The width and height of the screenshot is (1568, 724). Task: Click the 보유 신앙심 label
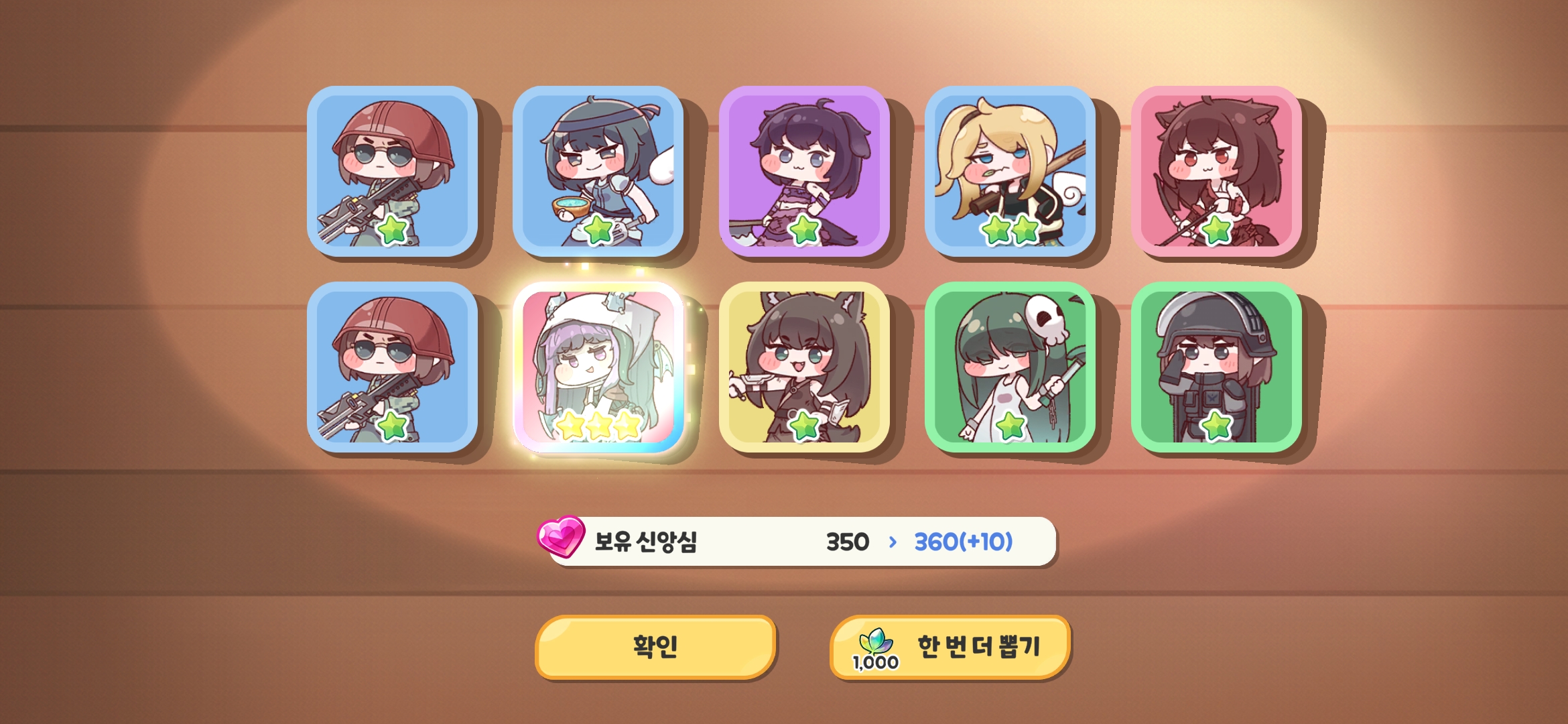tap(646, 542)
